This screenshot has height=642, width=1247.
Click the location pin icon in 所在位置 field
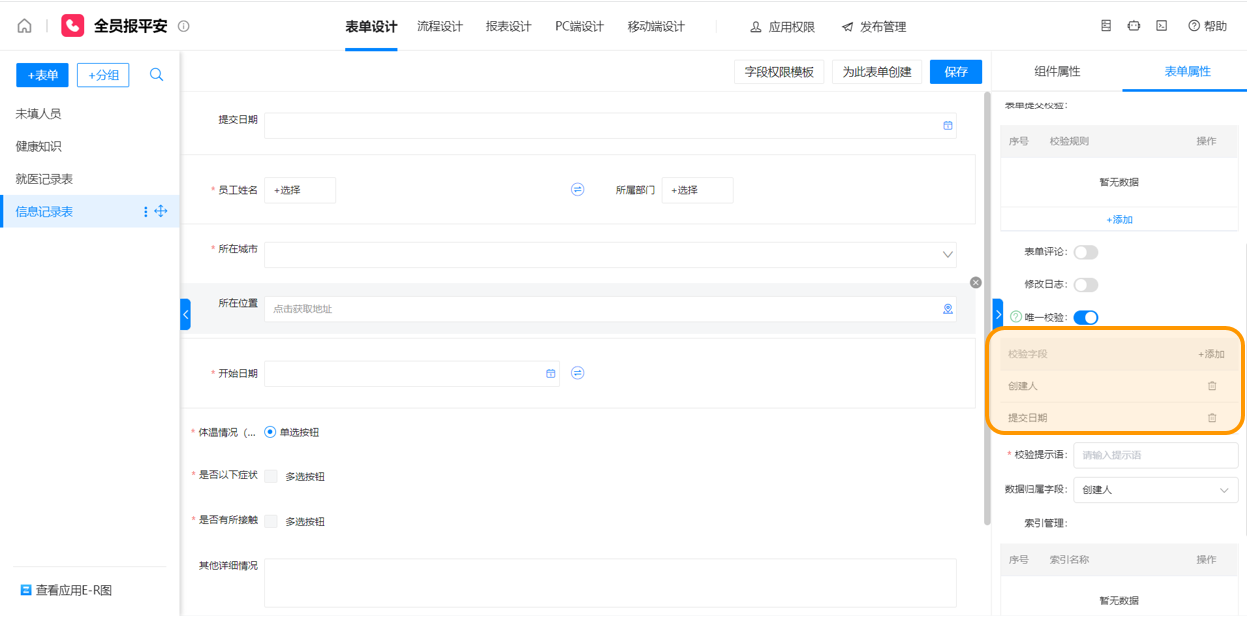pyautogui.click(x=947, y=309)
